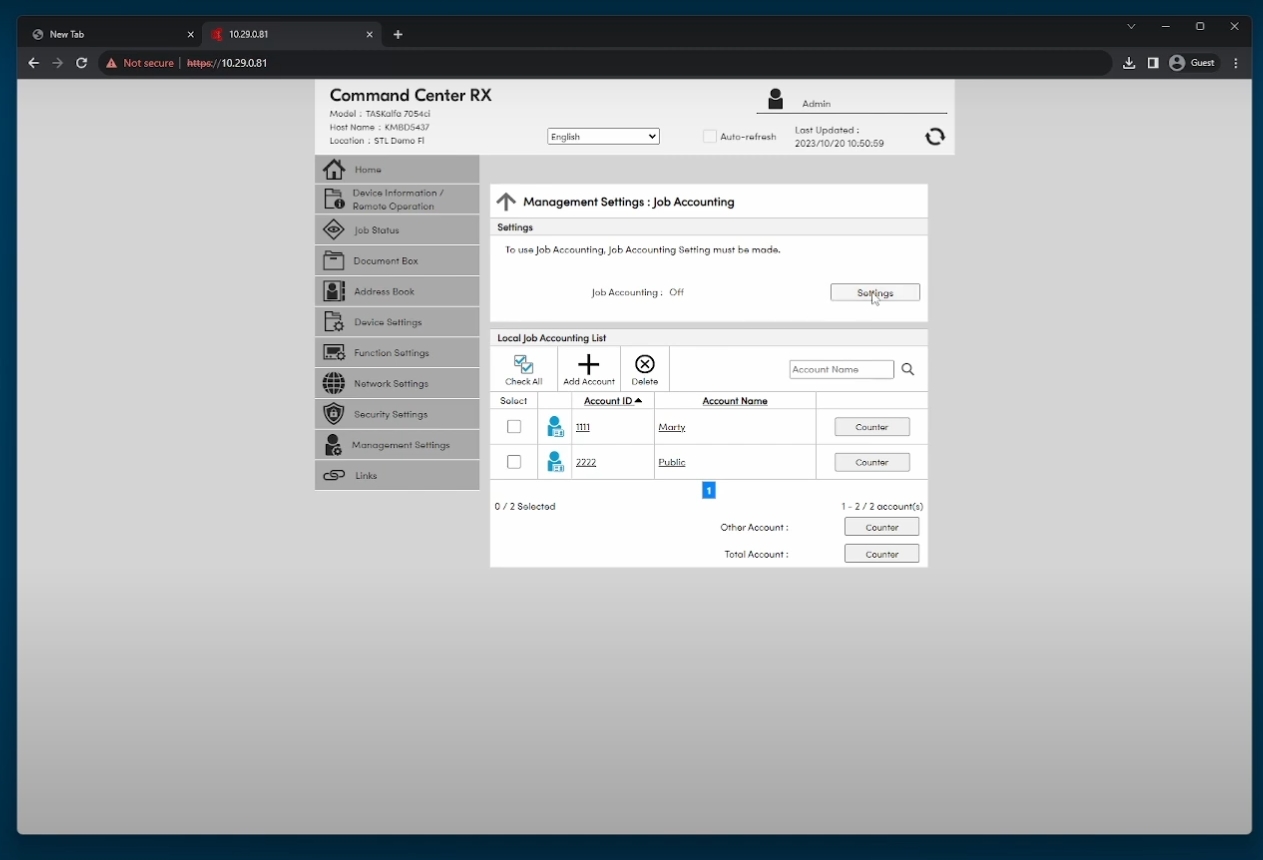Open the Chrome tab search chevron
The image size is (1263, 860).
click(x=1131, y=27)
